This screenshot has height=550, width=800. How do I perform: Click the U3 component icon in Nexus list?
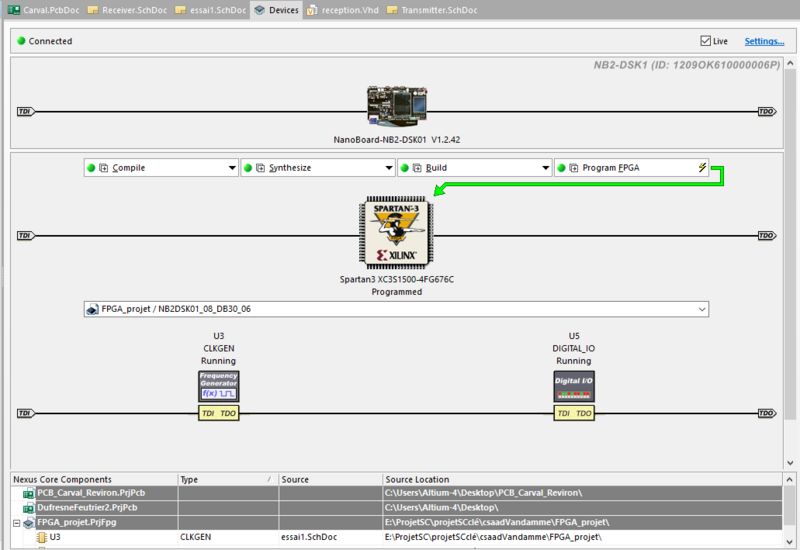[x=41, y=537]
